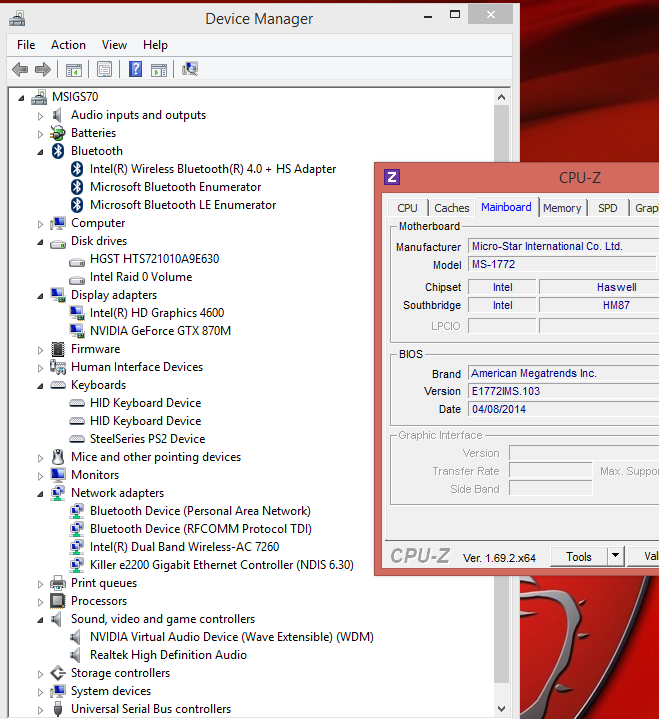Open the View menu
The height and width of the screenshot is (719, 659).
pyautogui.click(x=114, y=45)
